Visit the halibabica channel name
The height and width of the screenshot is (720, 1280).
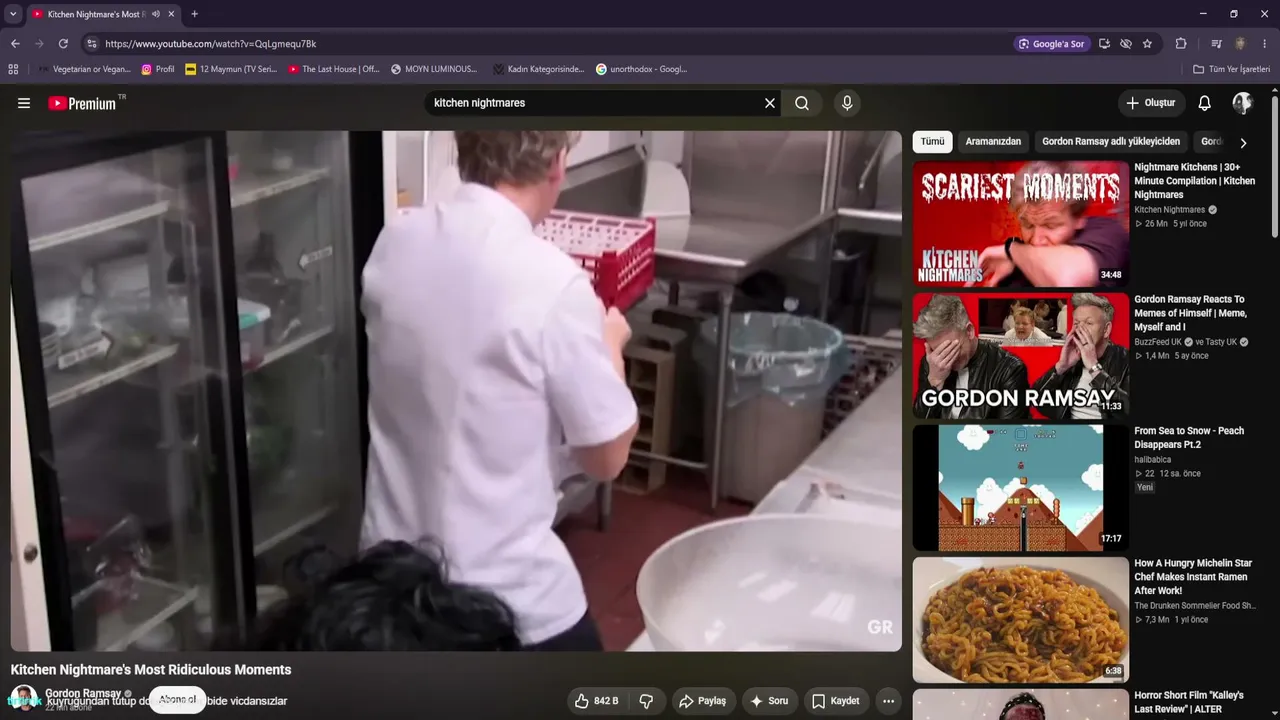point(1152,460)
